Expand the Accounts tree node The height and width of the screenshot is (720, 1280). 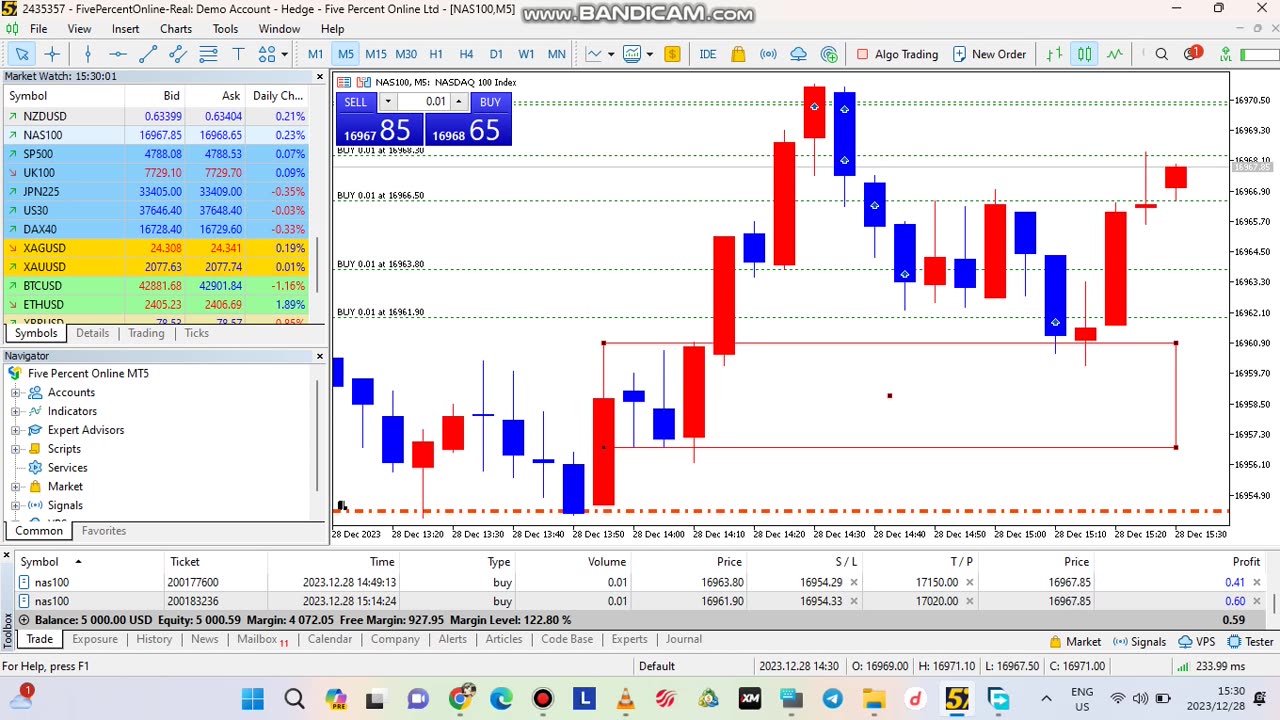pos(15,393)
